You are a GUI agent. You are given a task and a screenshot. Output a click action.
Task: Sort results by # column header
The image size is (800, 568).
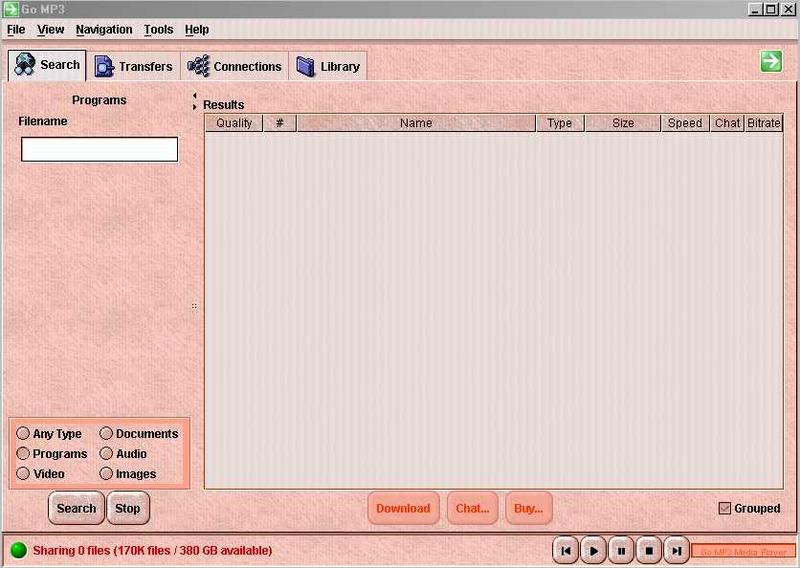[280, 123]
